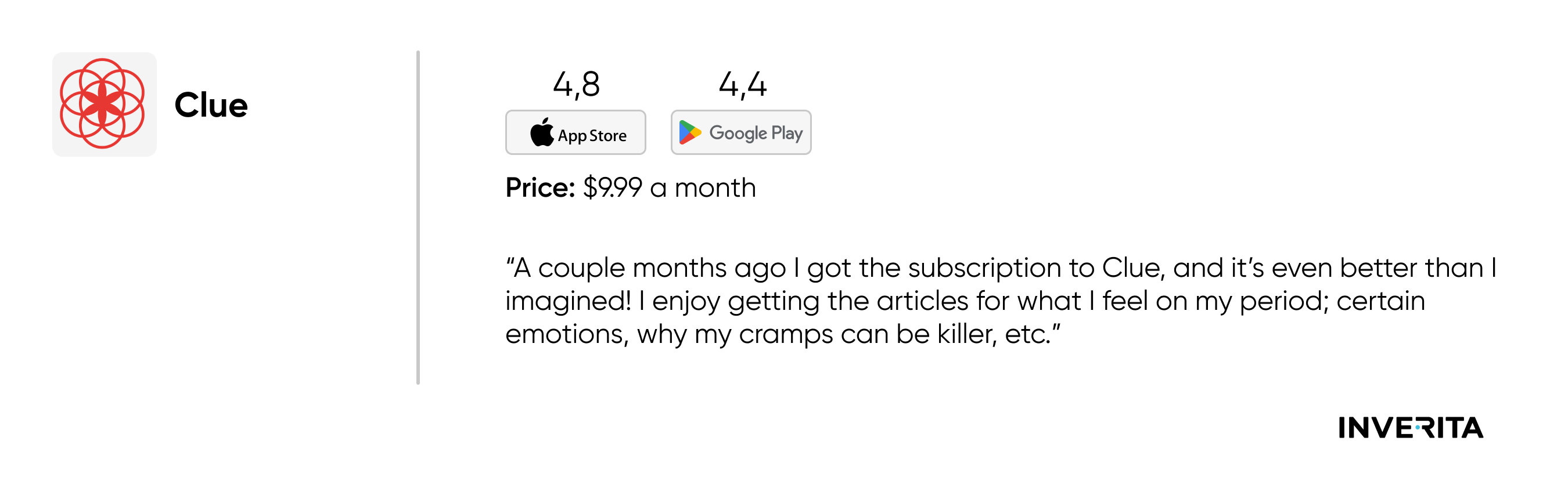Click the gray vertical divider line
This screenshot has height=477, width=1568.
tap(418, 217)
